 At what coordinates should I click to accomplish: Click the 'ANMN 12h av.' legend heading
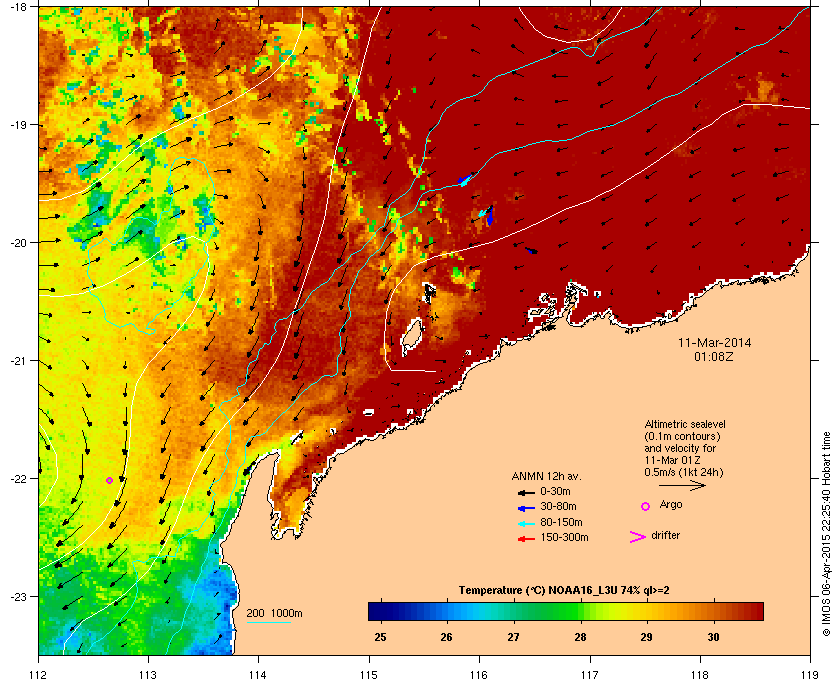tap(546, 476)
